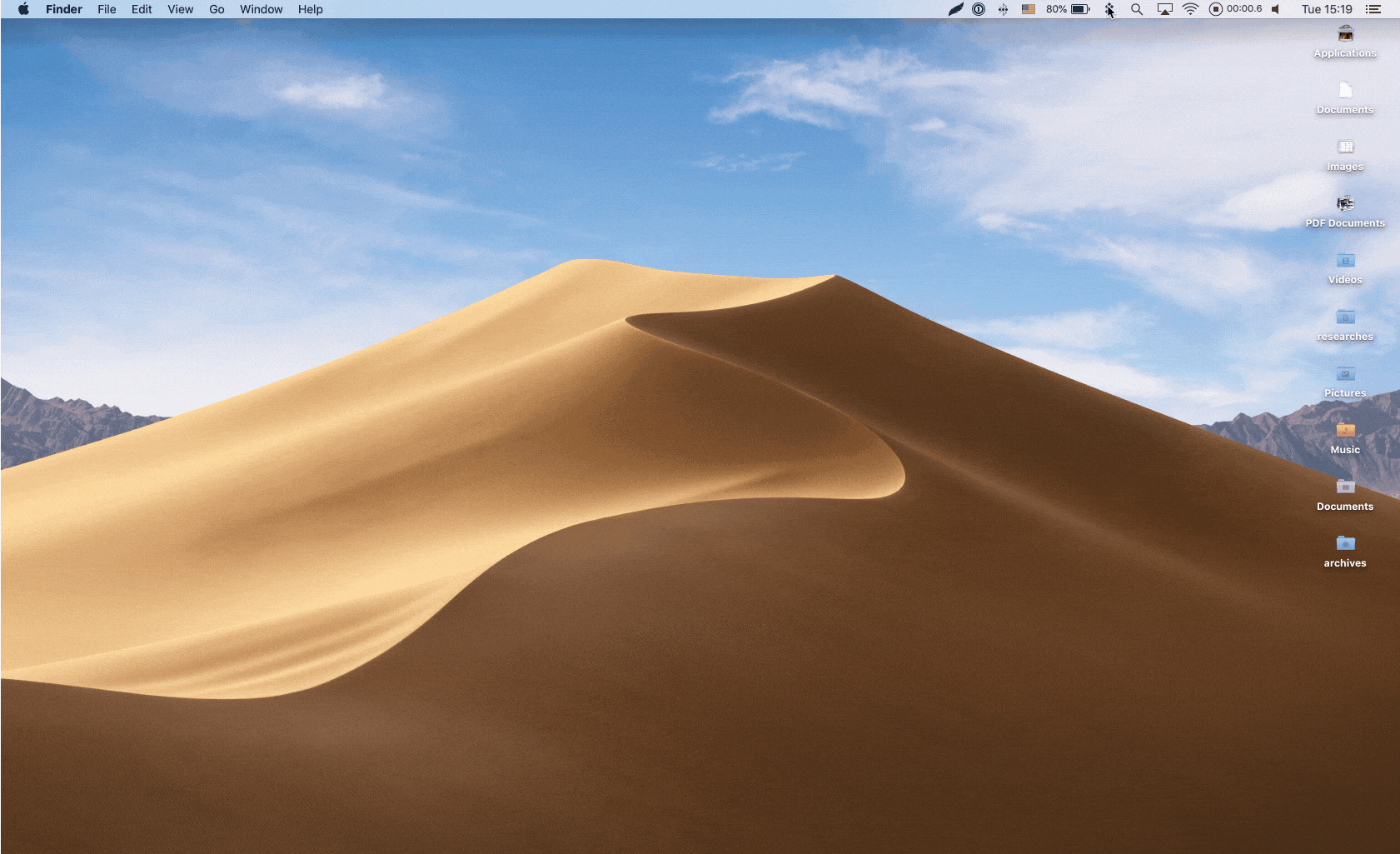
Task: Show battery status at 80%
Action: pos(1069,9)
